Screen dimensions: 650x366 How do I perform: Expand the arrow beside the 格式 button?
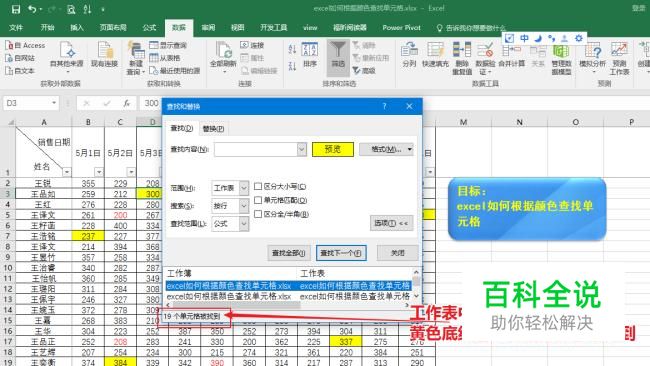pos(410,149)
